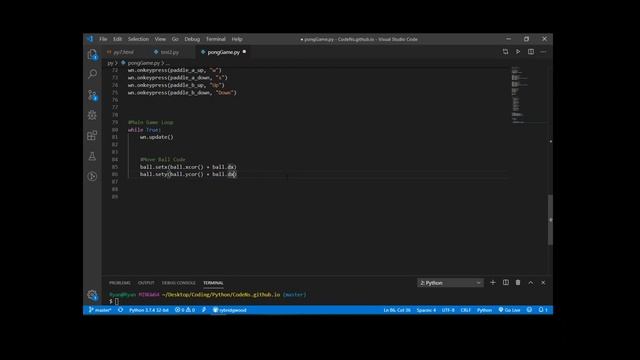Open the Explorer view in the activity bar
This screenshot has width=640, height=360.
click(92, 54)
